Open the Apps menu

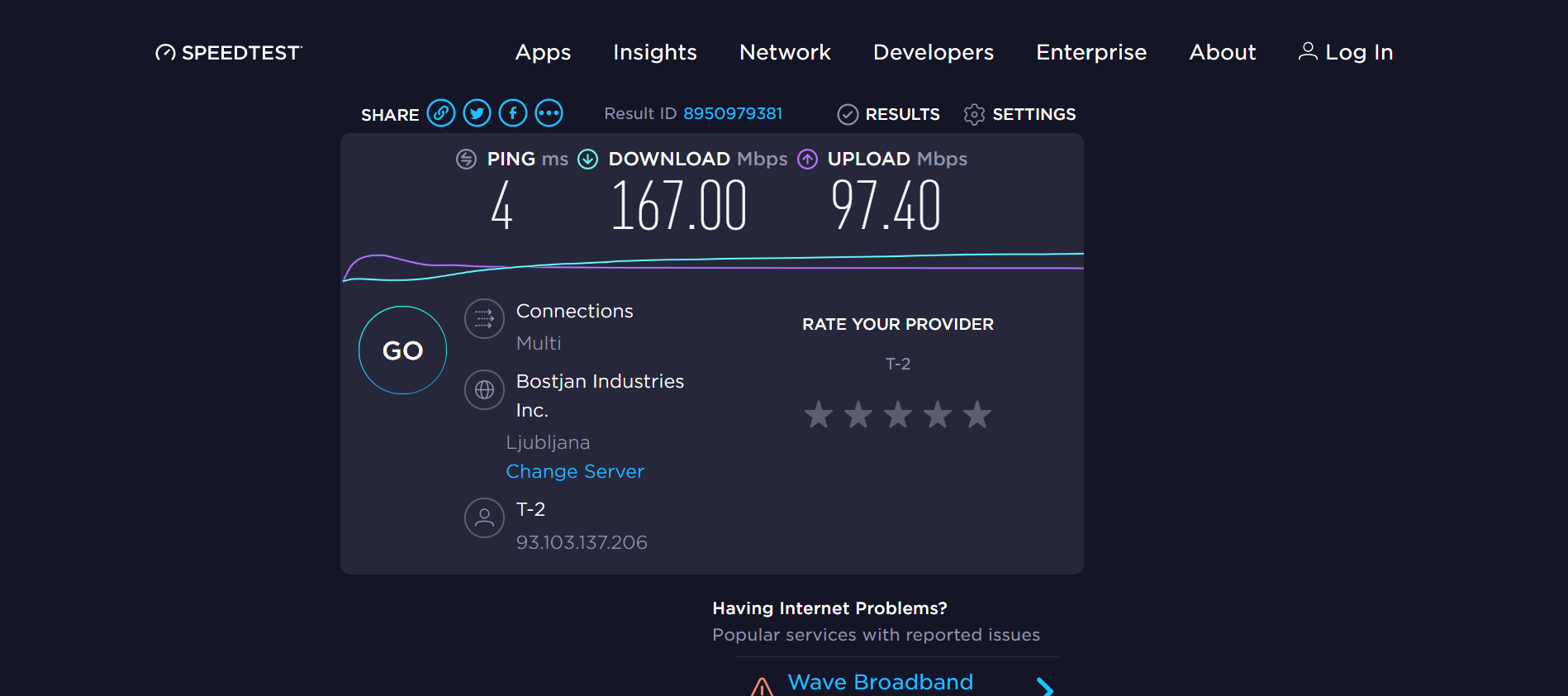point(543,53)
